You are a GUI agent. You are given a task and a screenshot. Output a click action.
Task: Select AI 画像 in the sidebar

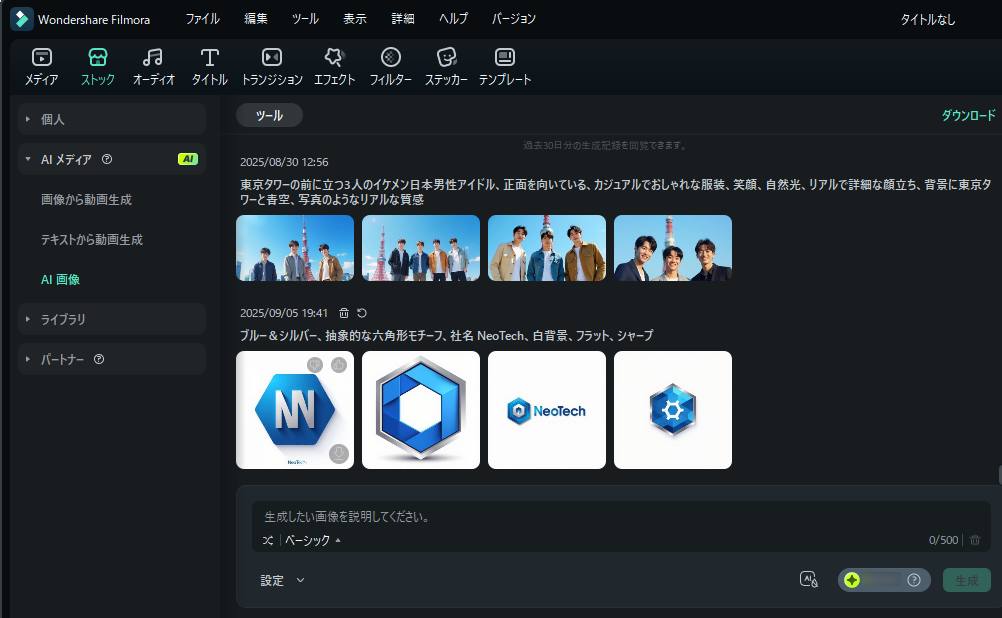[x=60, y=279]
